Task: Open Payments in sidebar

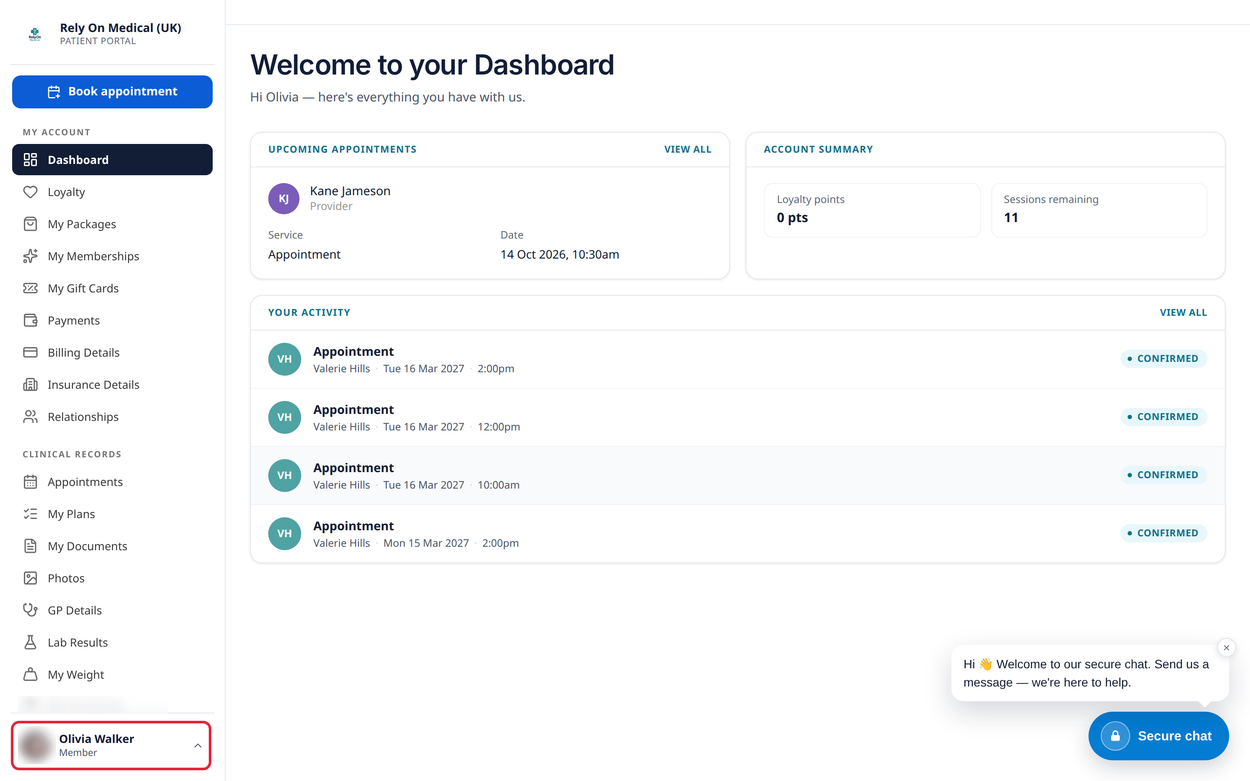Action: (x=112, y=320)
